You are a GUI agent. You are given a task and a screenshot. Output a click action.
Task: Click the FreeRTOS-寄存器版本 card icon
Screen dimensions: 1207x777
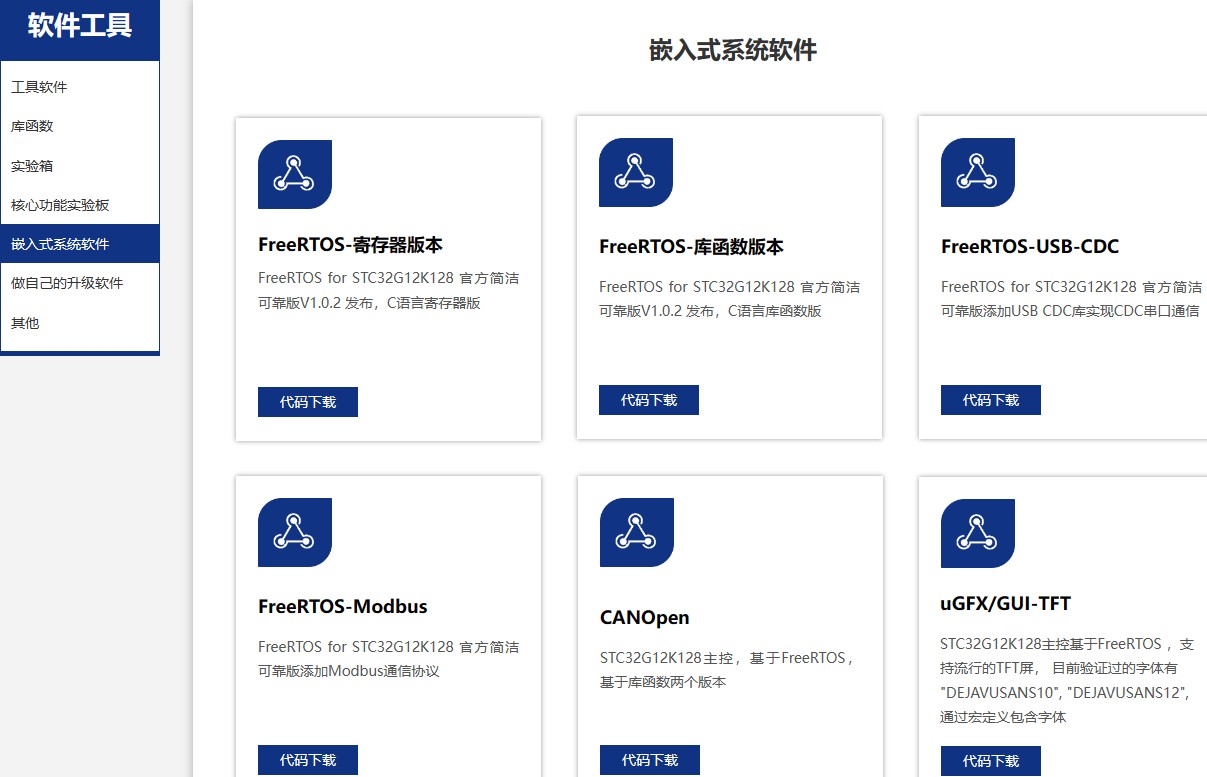295,174
